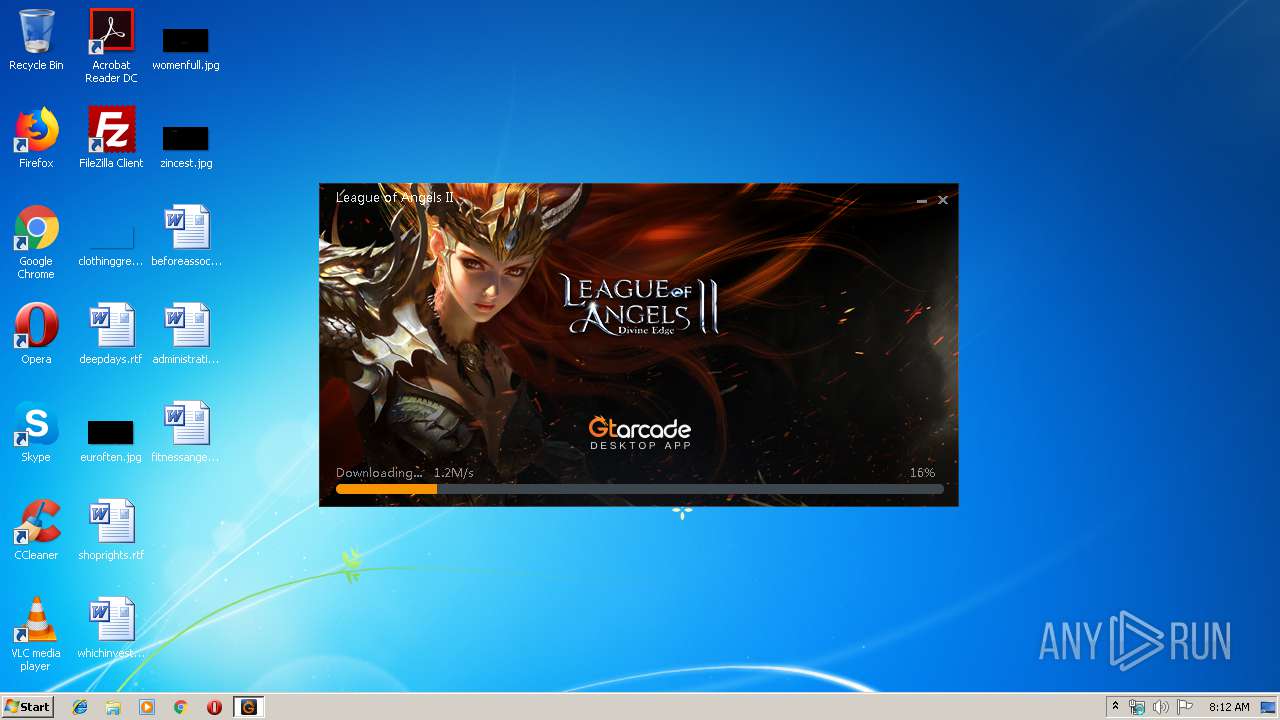Minimize the League of Angels II installer
1280x720 pixels.
pyautogui.click(x=922, y=200)
